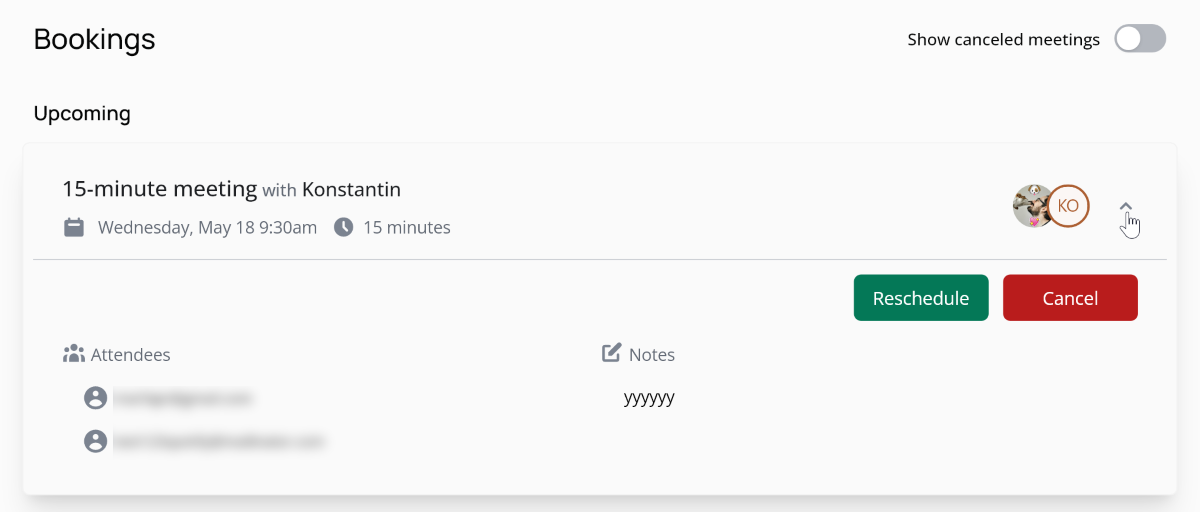Click the first attendee's person icon

[95, 398]
